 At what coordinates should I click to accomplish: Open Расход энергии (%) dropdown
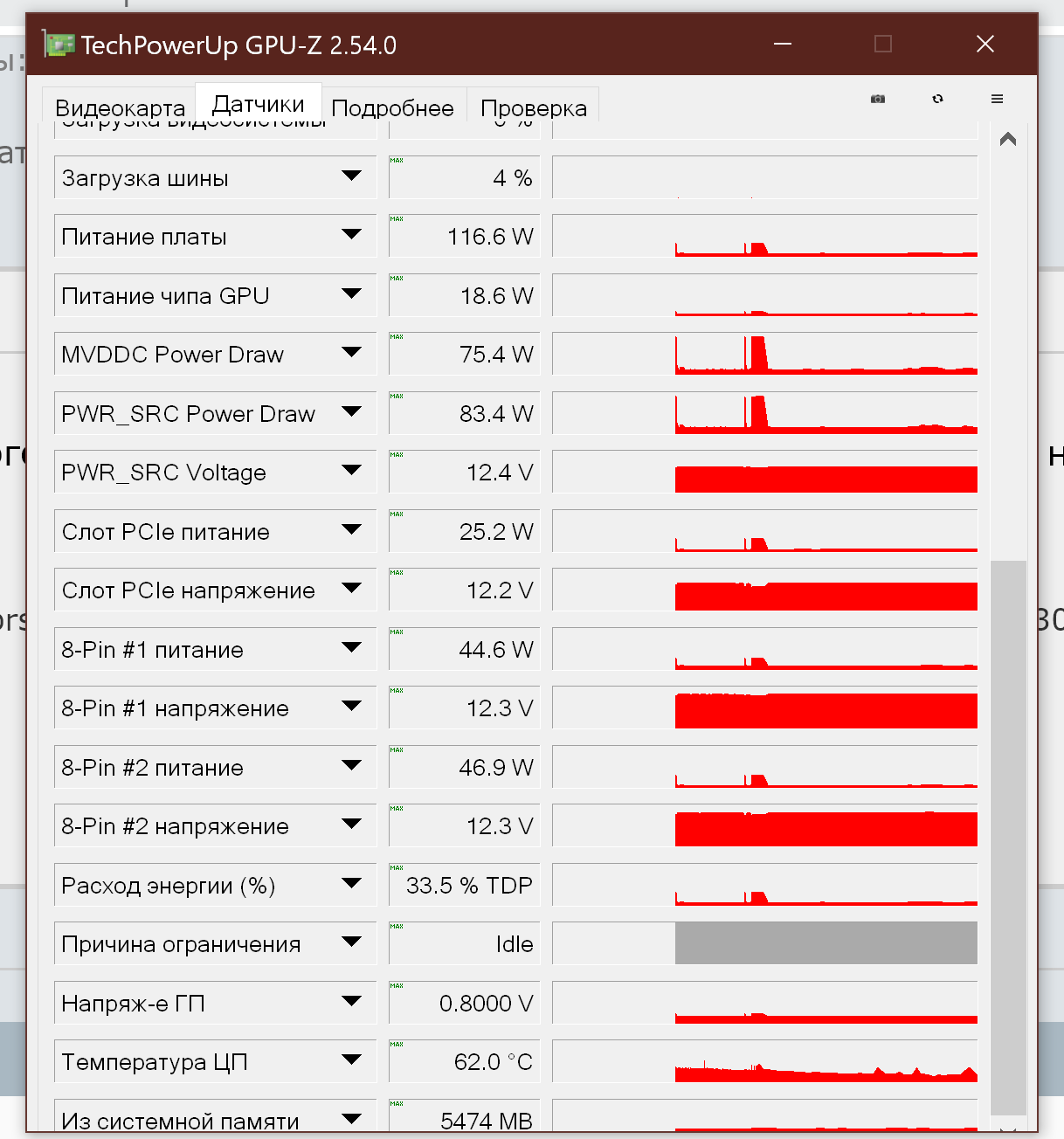[352, 884]
